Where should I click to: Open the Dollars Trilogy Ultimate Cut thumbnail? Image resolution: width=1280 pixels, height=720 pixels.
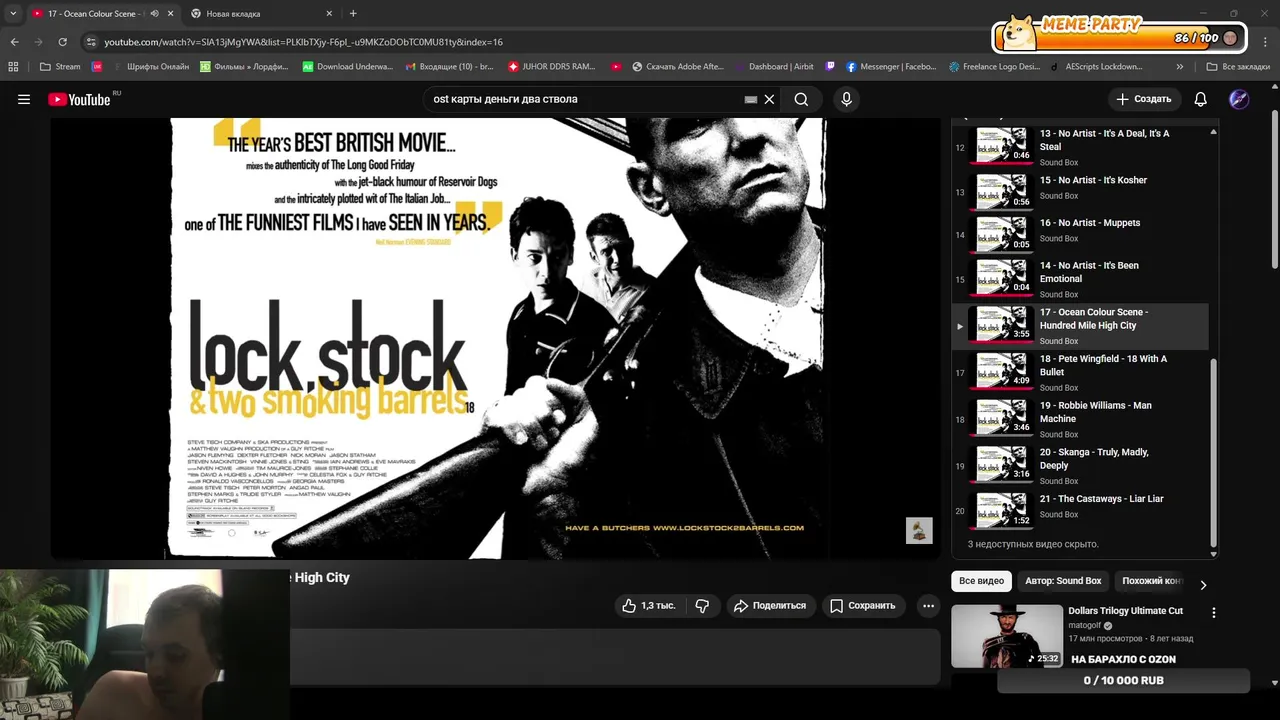click(x=1007, y=636)
